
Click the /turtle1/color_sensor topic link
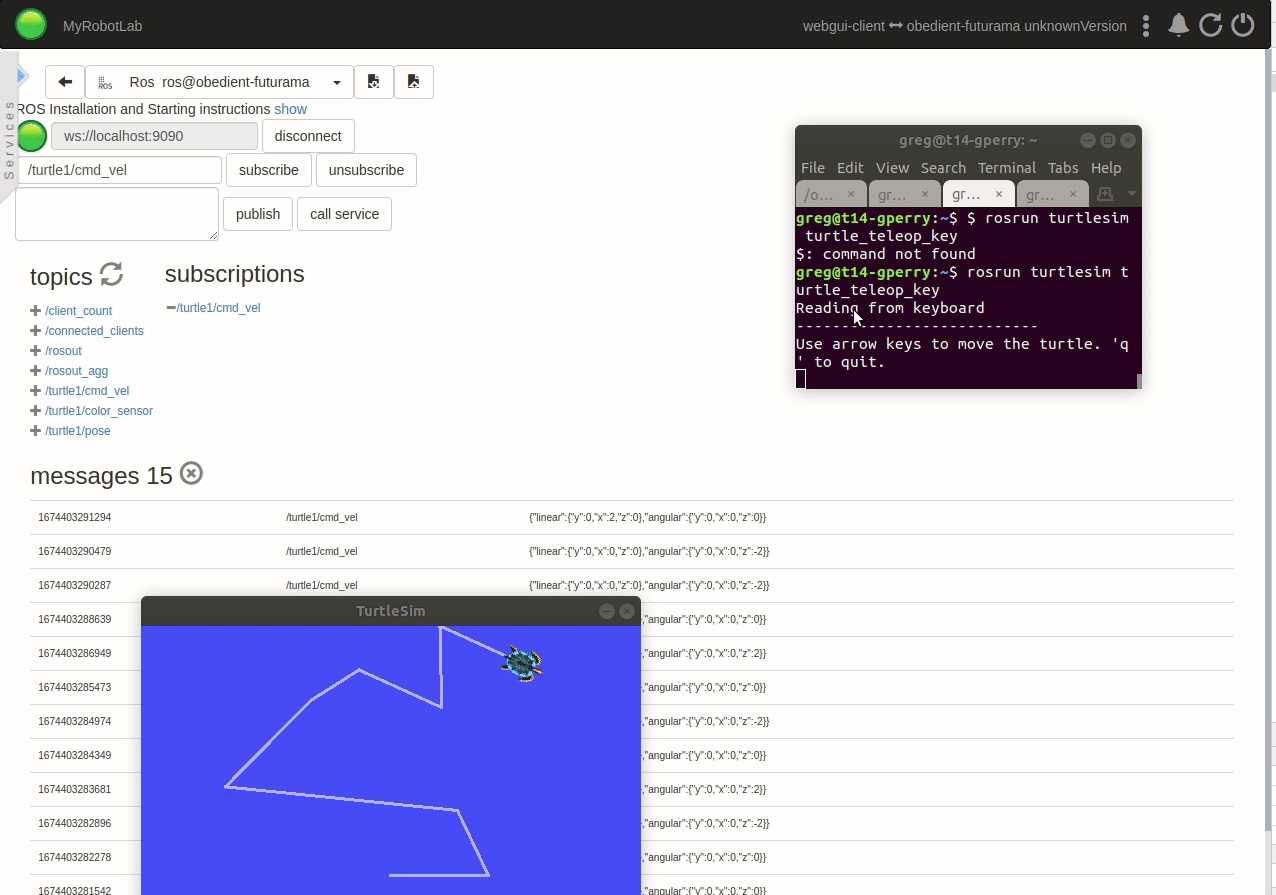tap(99, 411)
